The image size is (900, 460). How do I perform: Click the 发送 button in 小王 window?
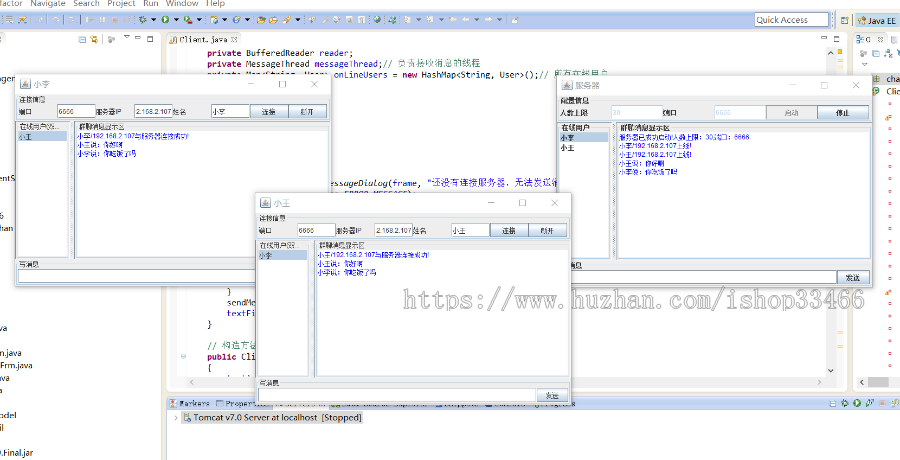pos(551,396)
